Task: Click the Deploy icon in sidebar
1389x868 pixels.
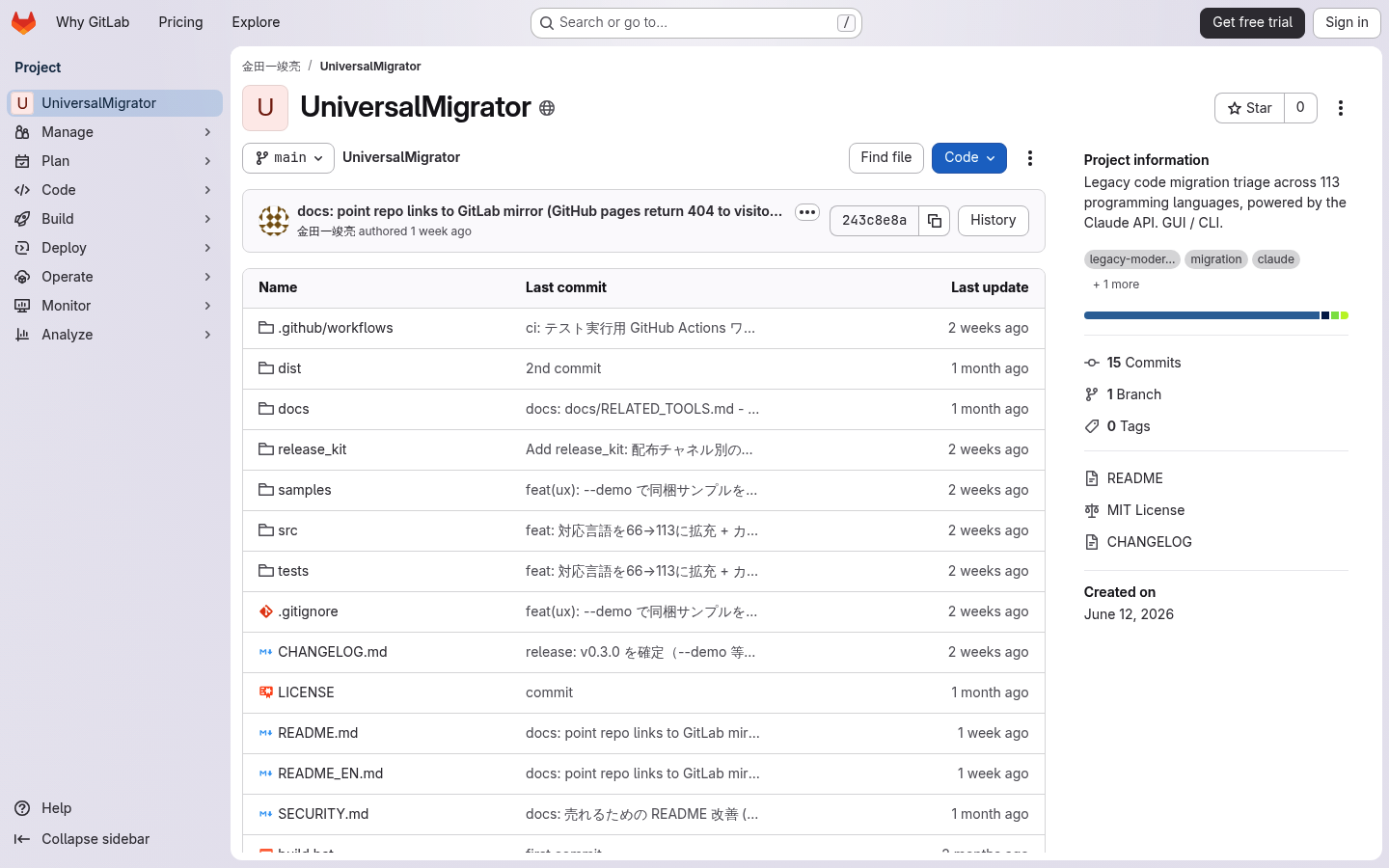Action: coord(22,248)
